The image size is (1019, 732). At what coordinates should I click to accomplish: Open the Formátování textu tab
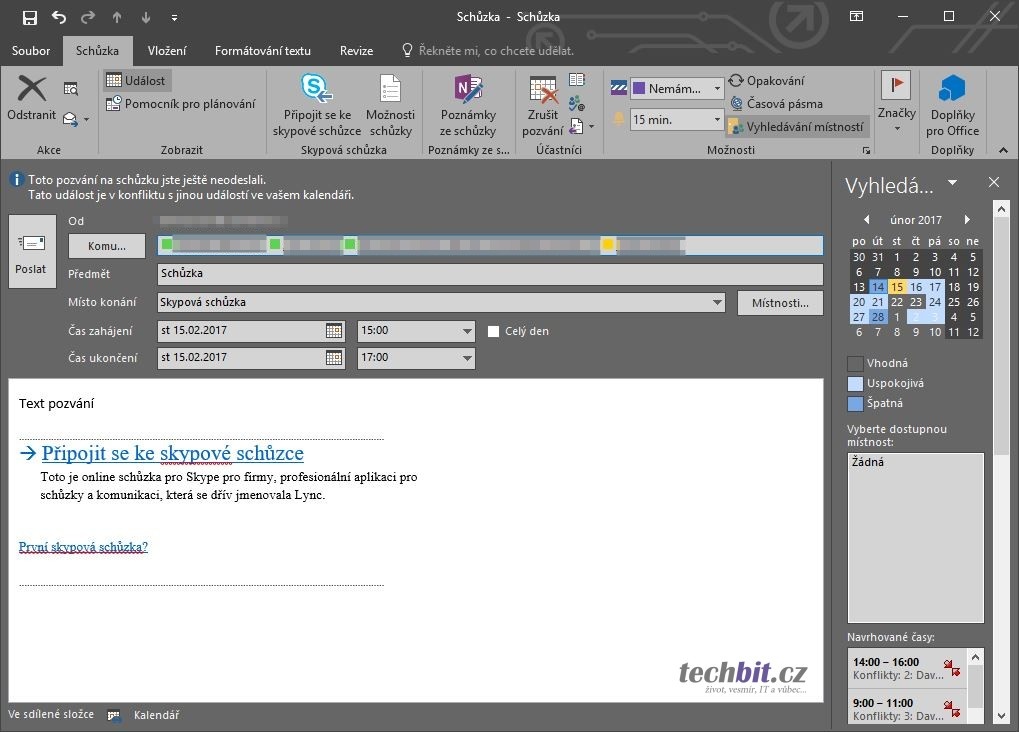262,51
